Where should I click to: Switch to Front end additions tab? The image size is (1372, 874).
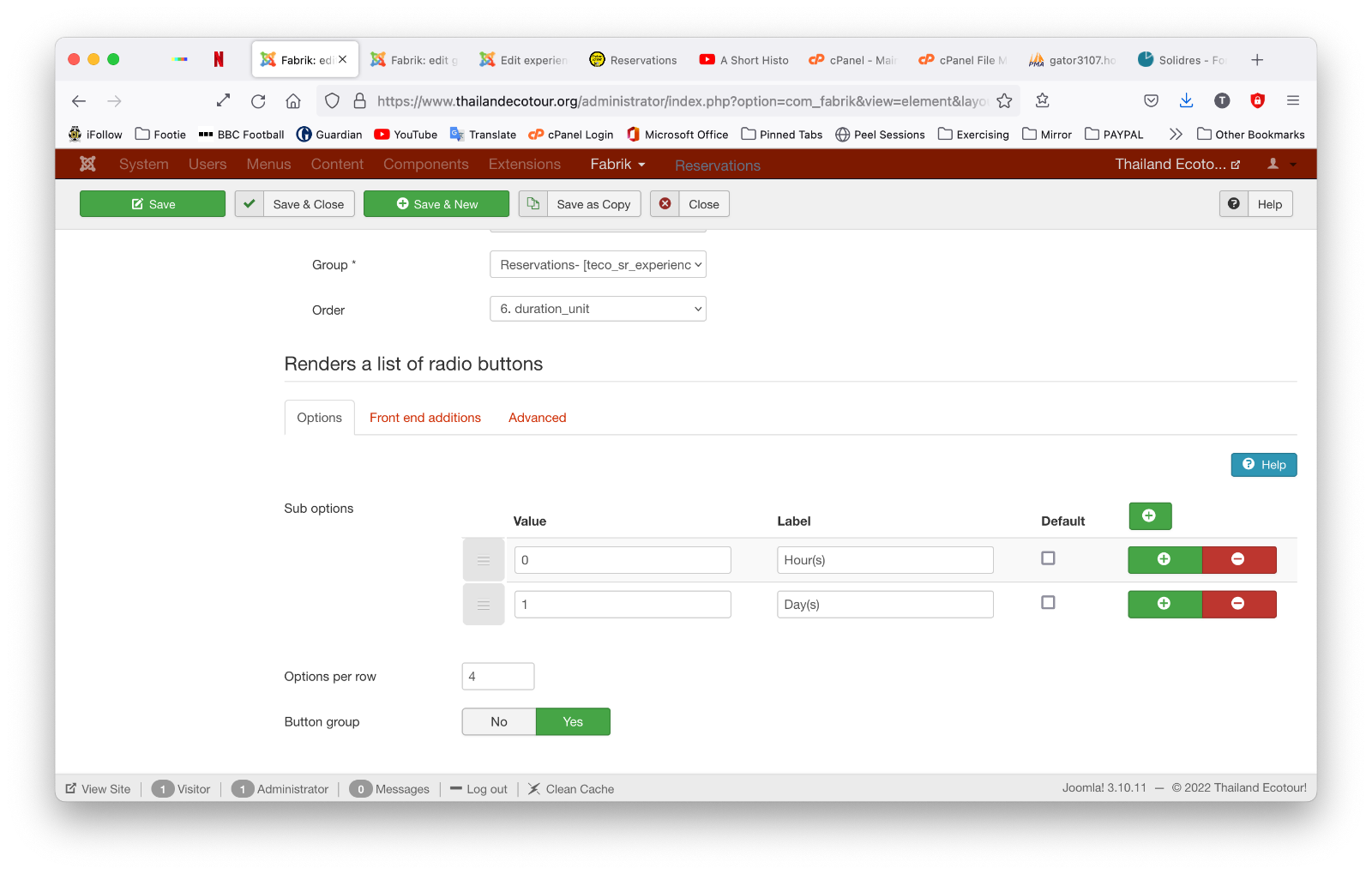click(x=425, y=418)
